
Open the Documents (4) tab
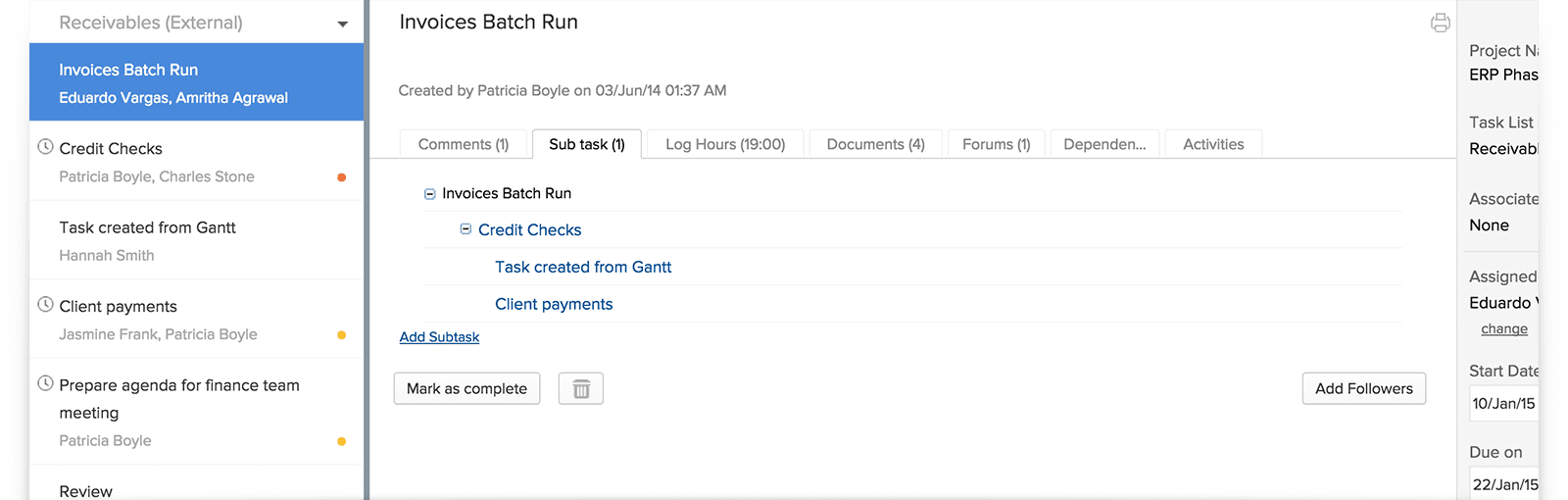875,144
